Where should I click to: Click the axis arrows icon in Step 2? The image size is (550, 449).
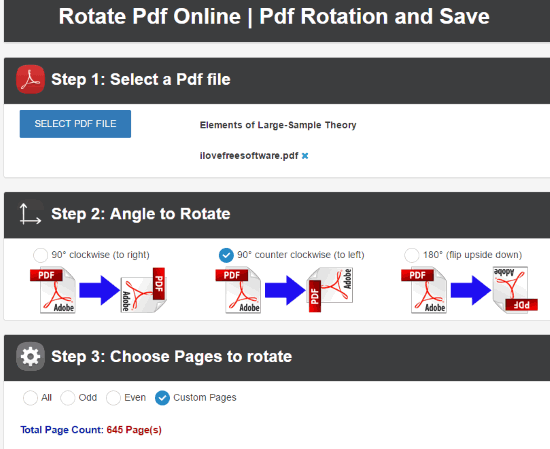[x=30, y=214]
